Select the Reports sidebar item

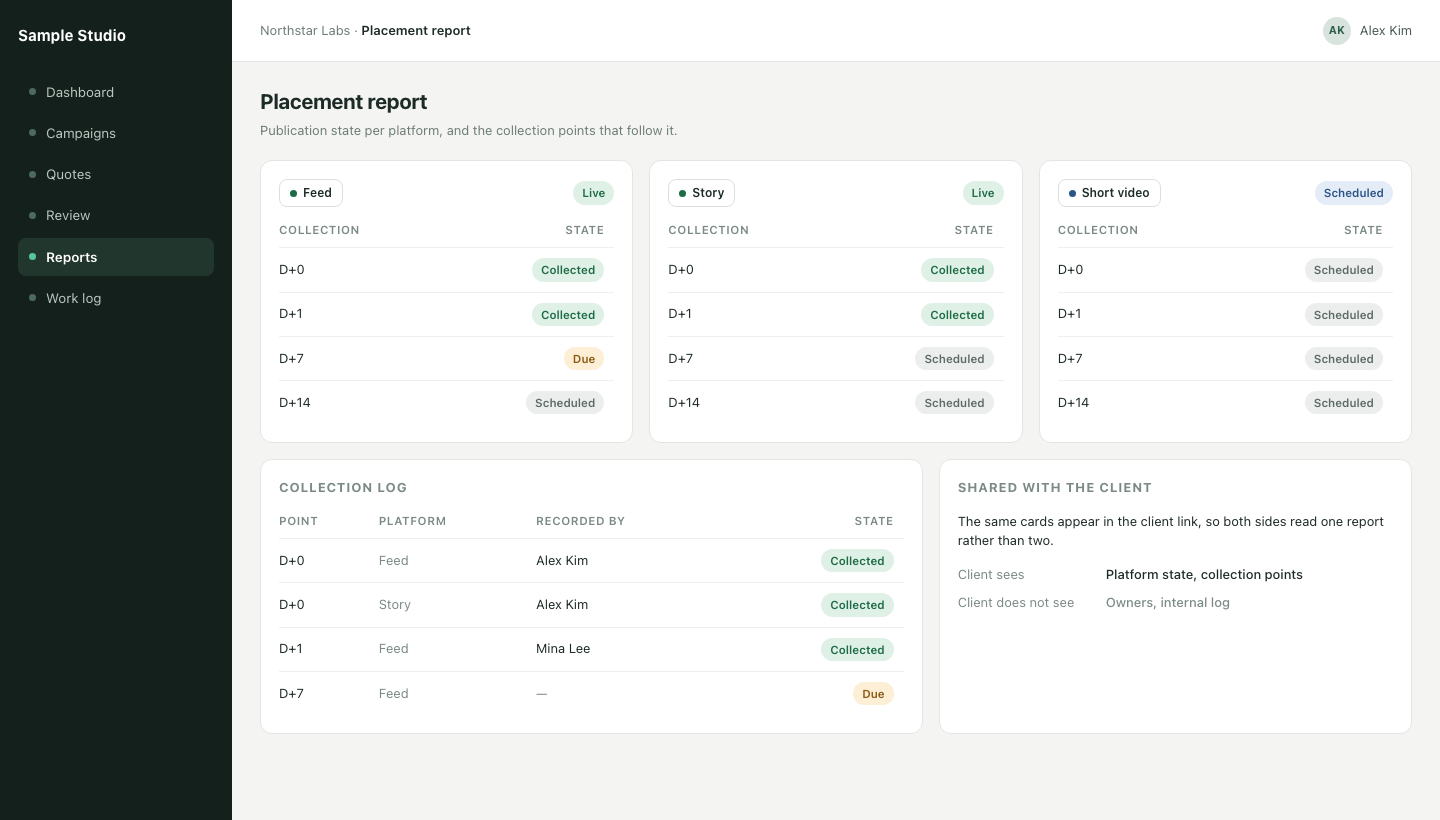point(116,257)
